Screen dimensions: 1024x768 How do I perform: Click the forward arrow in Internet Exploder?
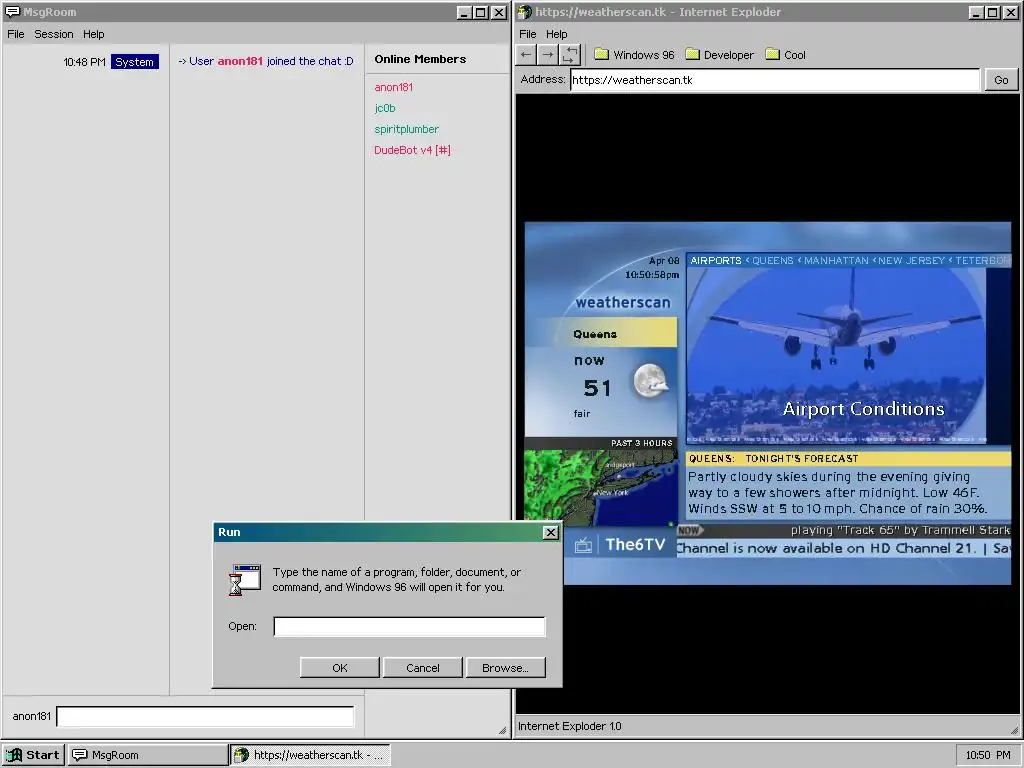click(548, 55)
